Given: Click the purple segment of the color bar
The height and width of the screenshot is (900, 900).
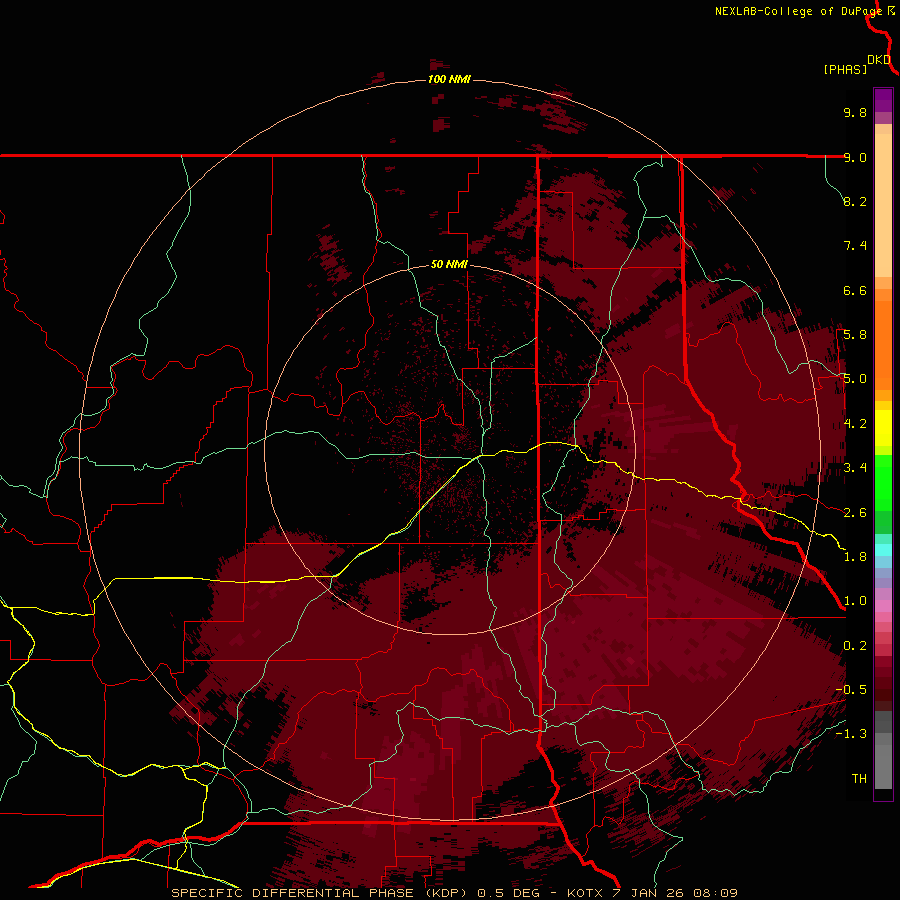Looking at the screenshot, I should point(883,100).
